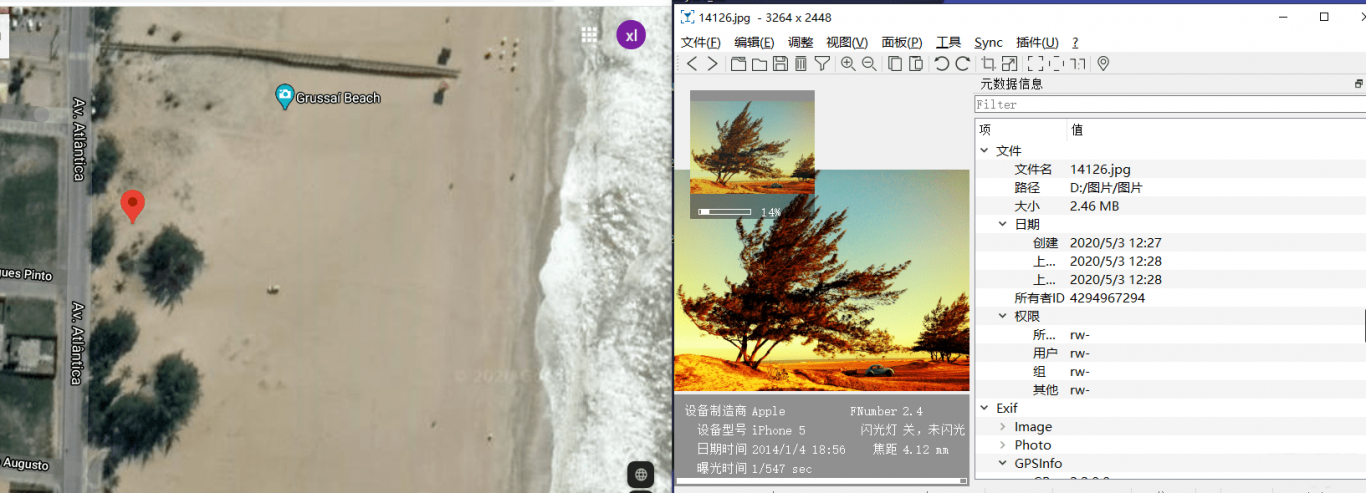Open GPS location pin tool
The height and width of the screenshot is (493, 1366).
[x=1103, y=64]
